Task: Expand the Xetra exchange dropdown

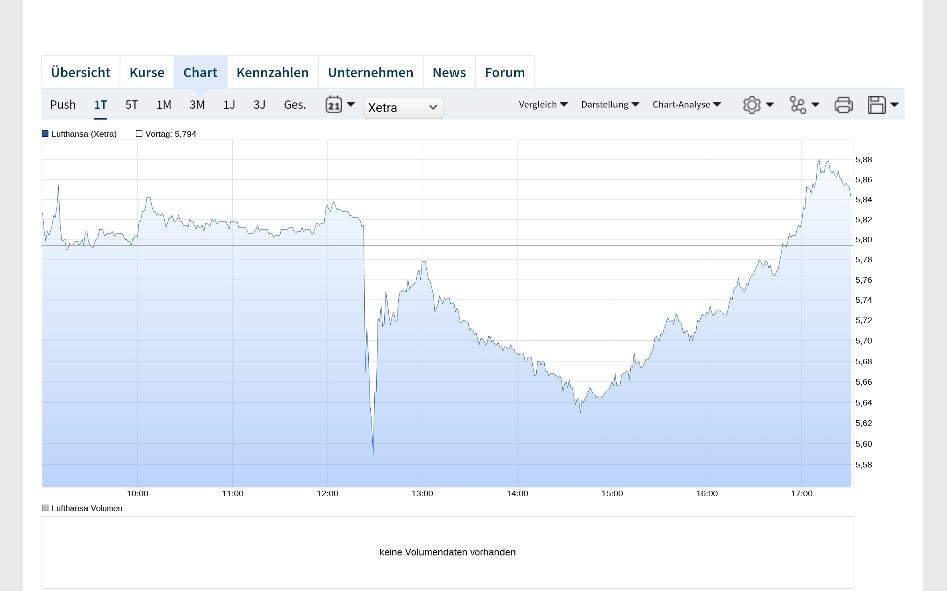Action: point(403,107)
